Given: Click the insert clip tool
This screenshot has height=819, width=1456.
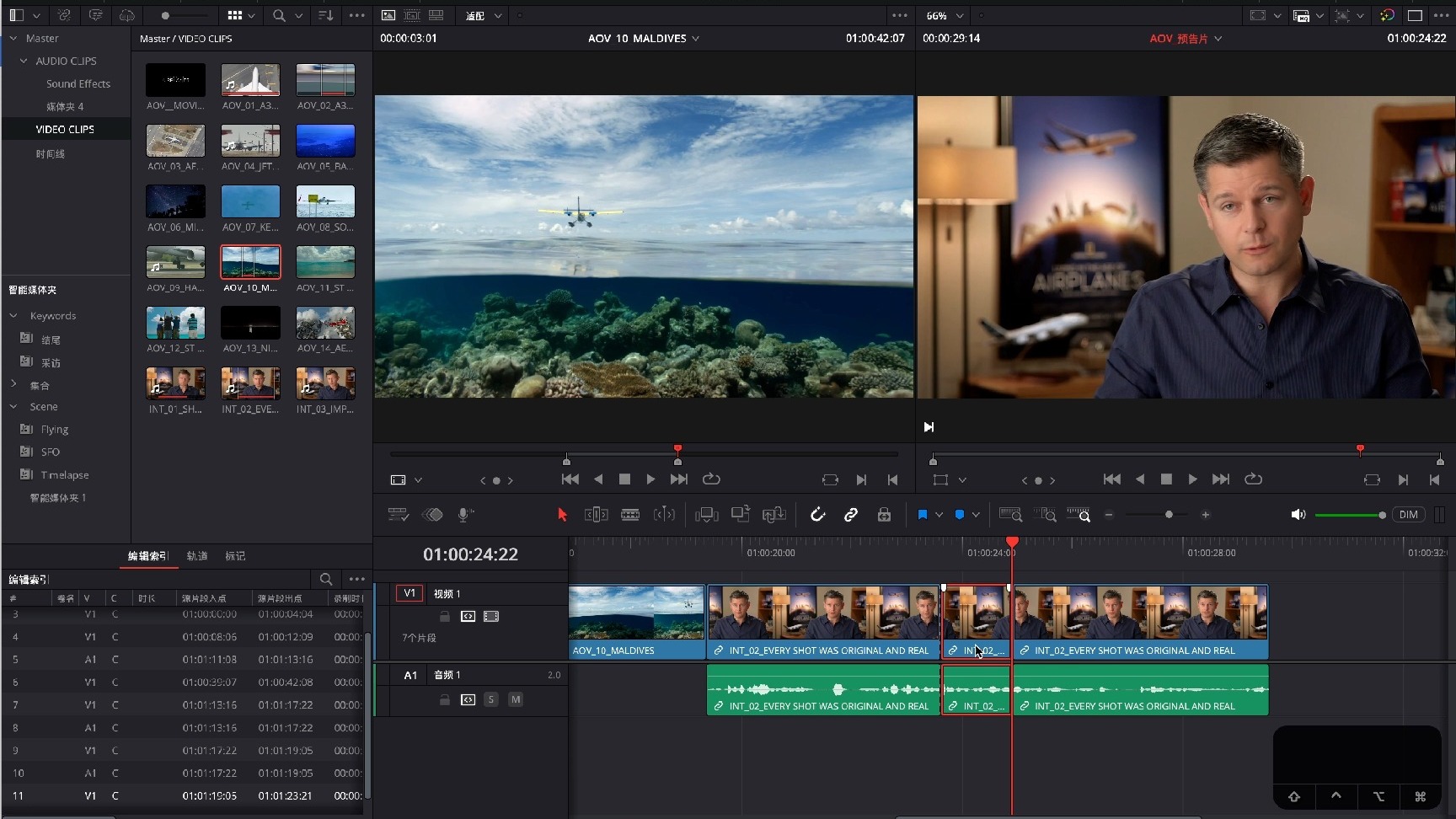Looking at the screenshot, I should [706, 515].
